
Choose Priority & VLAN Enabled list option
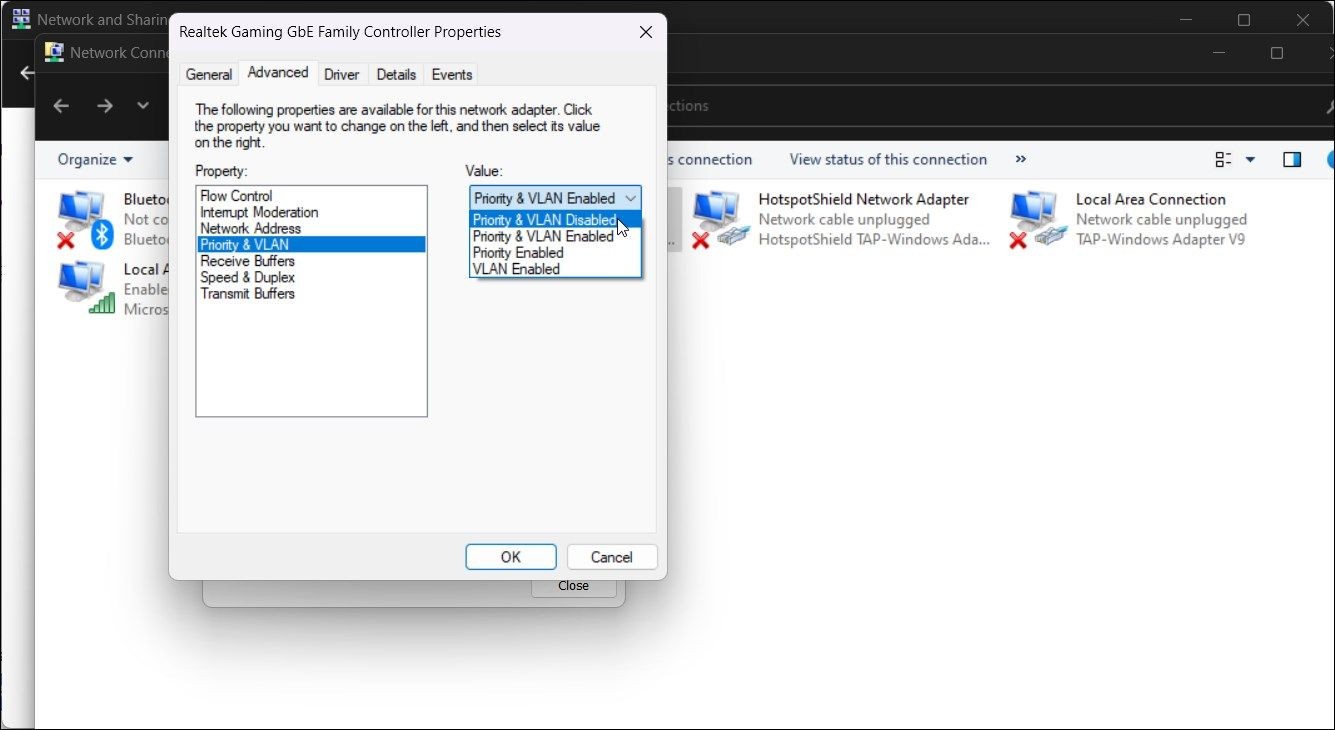[x=555, y=236]
